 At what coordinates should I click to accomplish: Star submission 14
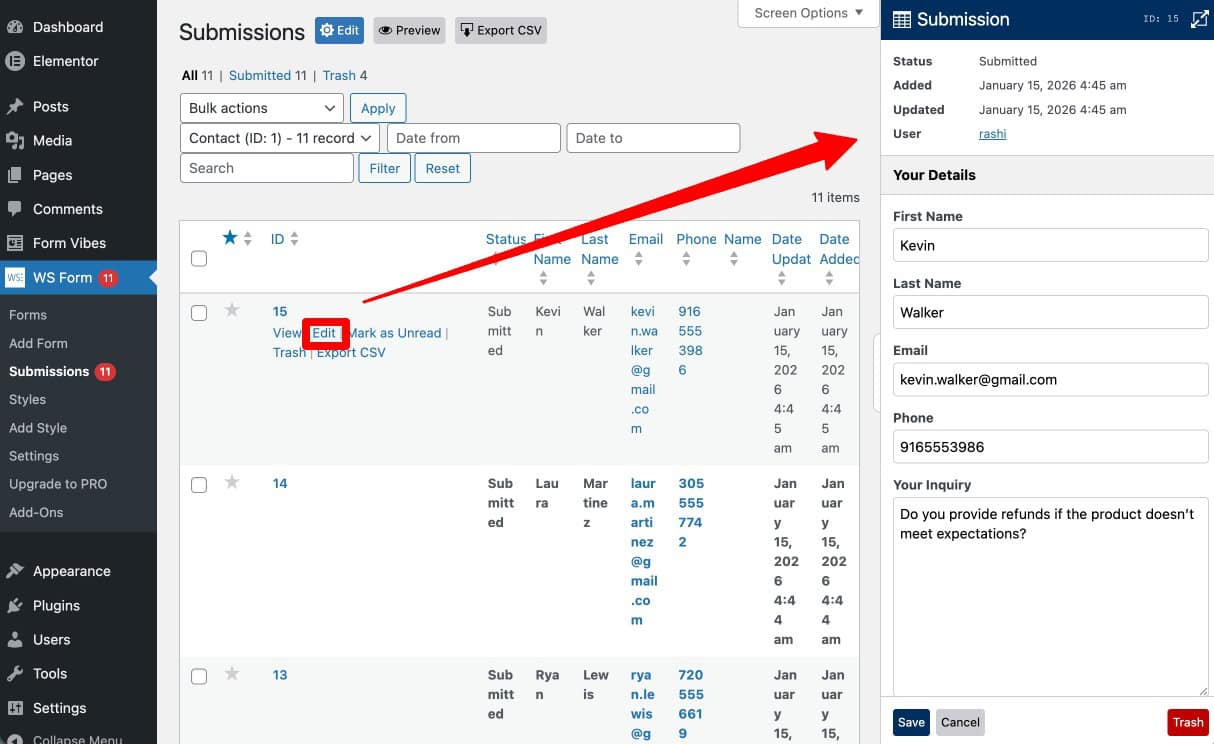click(x=232, y=482)
